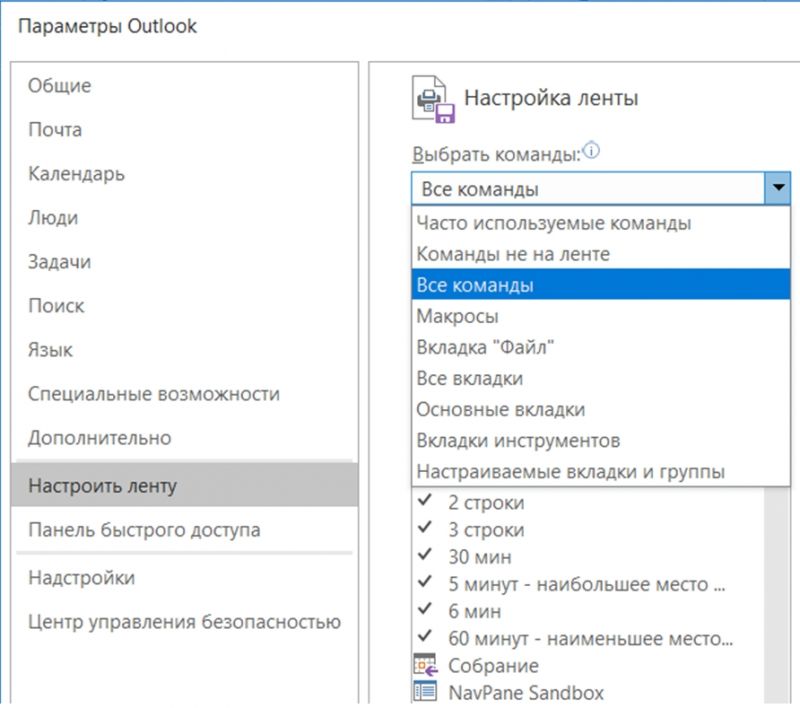The image size is (800, 708).
Task: Select the Собрание command
Action: (x=588, y=665)
